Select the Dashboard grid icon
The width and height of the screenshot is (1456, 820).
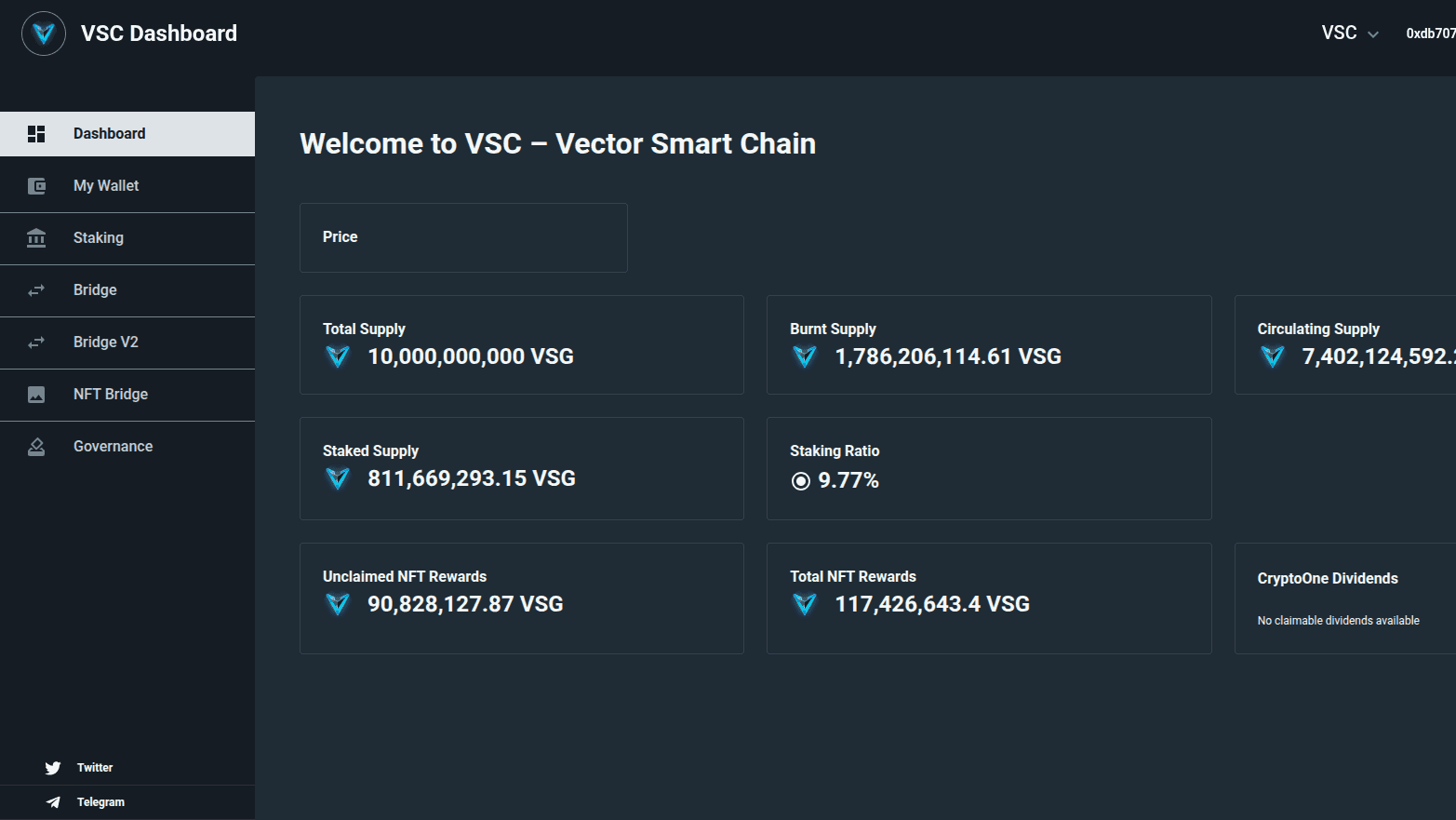[36, 133]
